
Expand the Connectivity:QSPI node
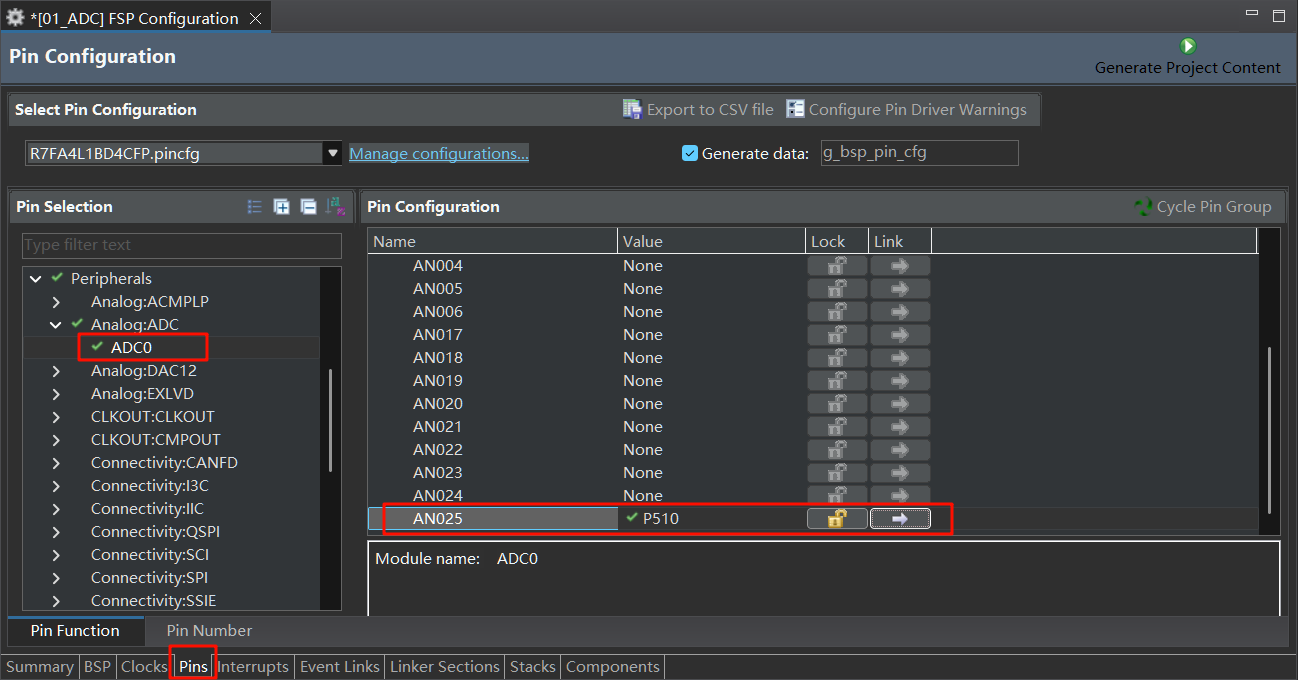[x=56, y=532]
